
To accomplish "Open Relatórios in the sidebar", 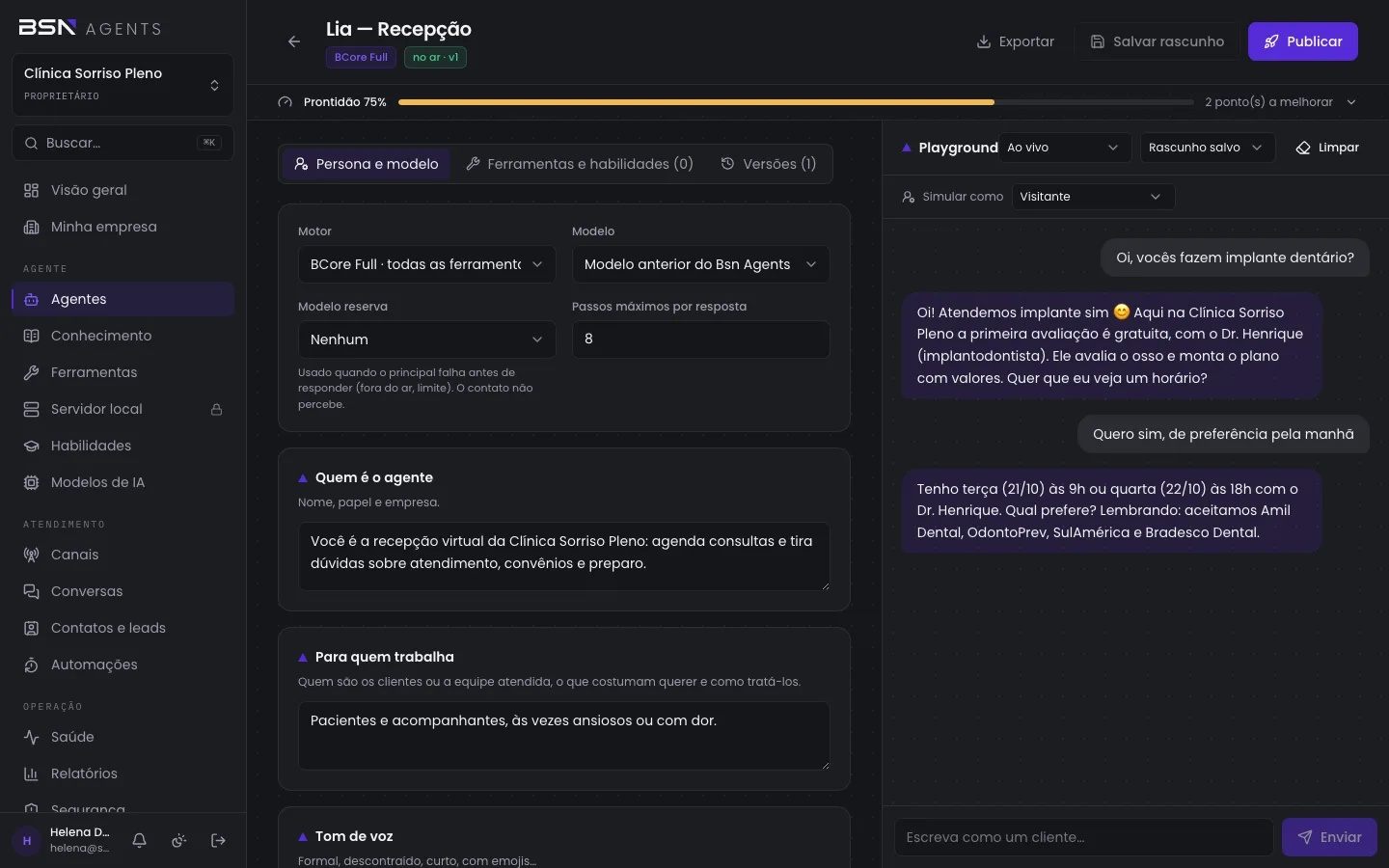I will [123, 773].
